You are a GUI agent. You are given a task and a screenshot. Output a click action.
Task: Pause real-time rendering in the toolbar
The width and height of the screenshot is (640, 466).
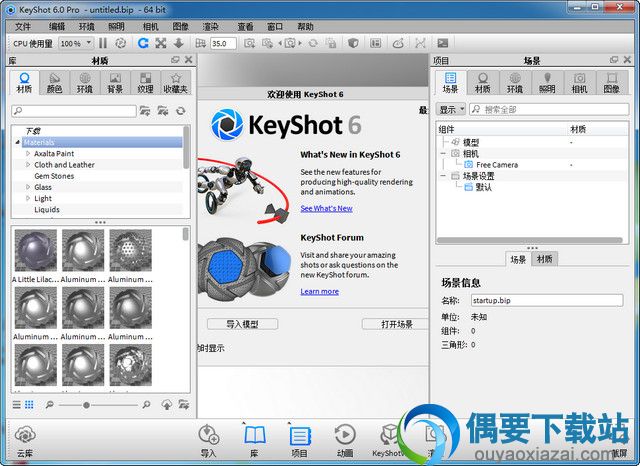click(103, 43)
